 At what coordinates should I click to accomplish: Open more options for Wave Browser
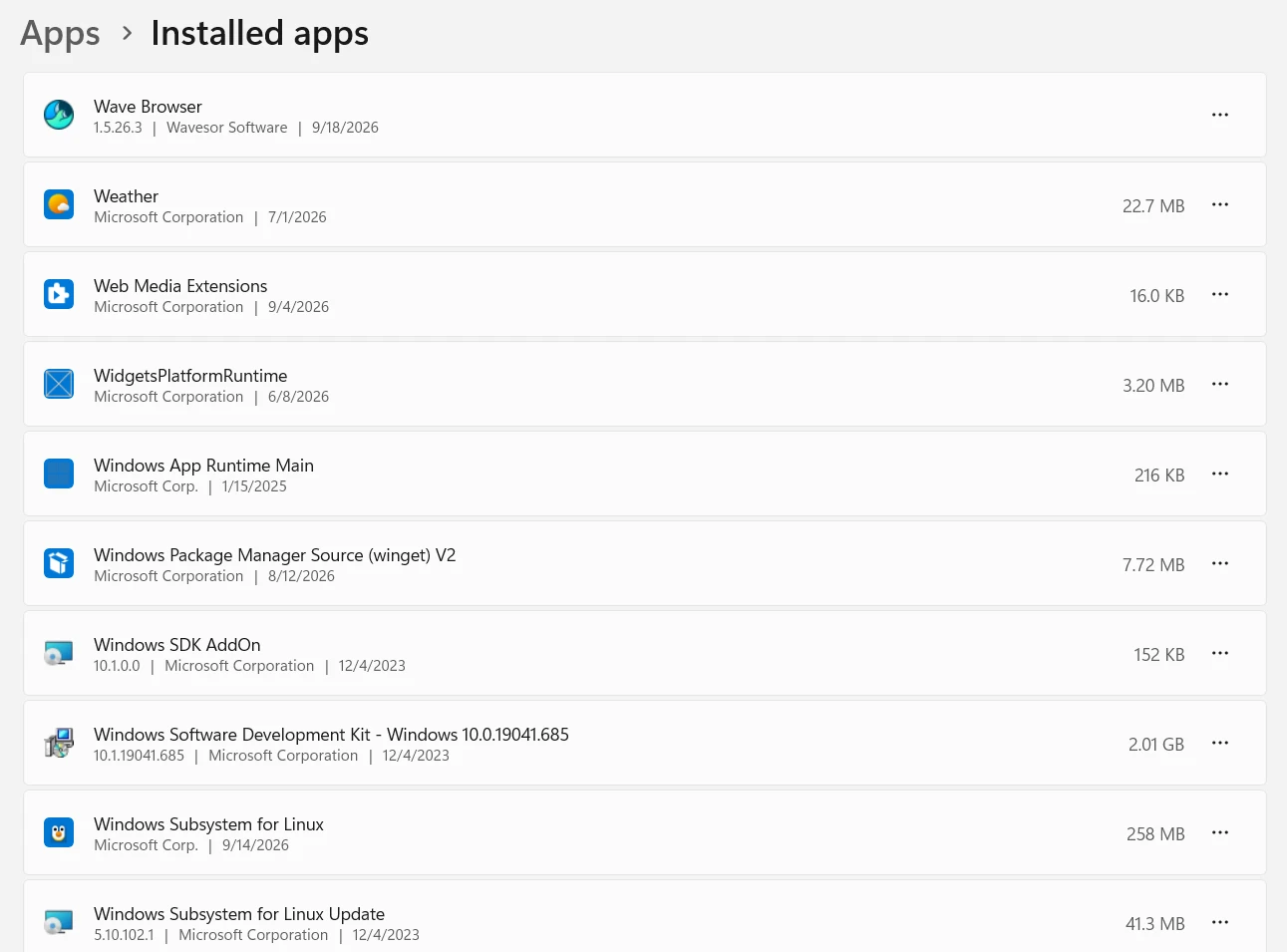coord(1220,115)
